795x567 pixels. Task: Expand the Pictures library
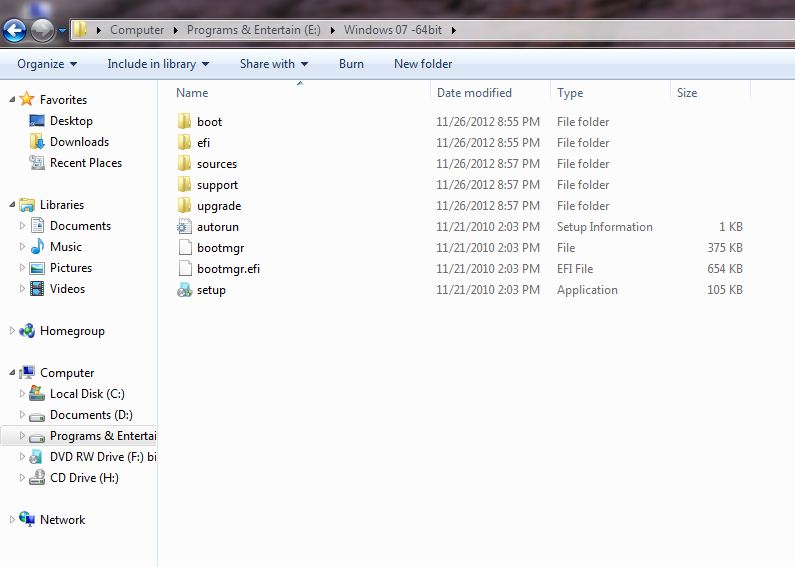point(22,267)
